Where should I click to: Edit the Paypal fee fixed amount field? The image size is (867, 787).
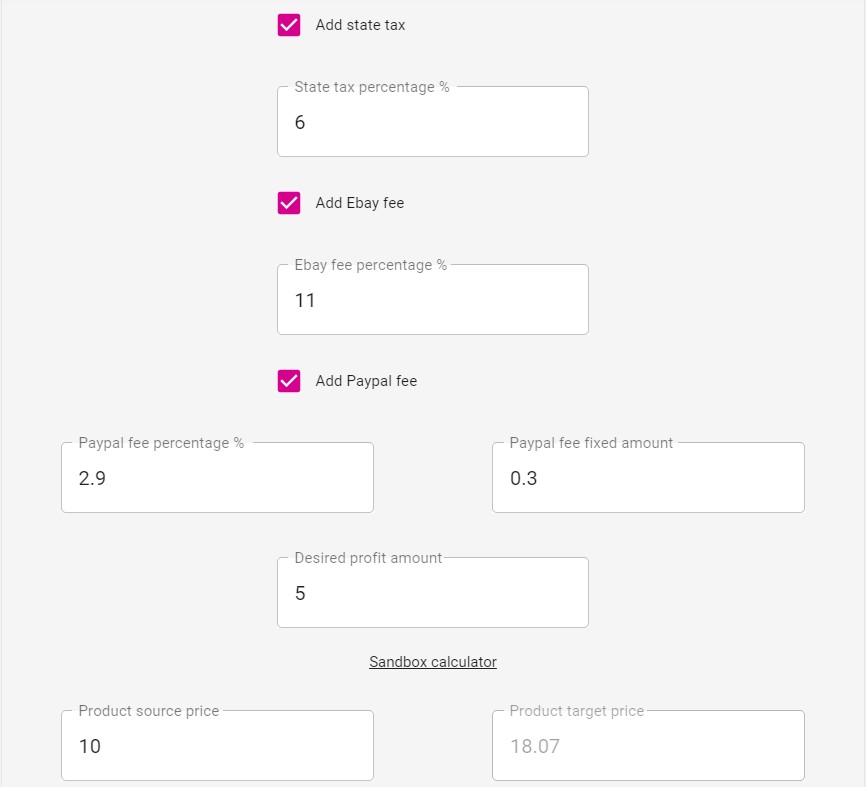[x=648, y=478]
